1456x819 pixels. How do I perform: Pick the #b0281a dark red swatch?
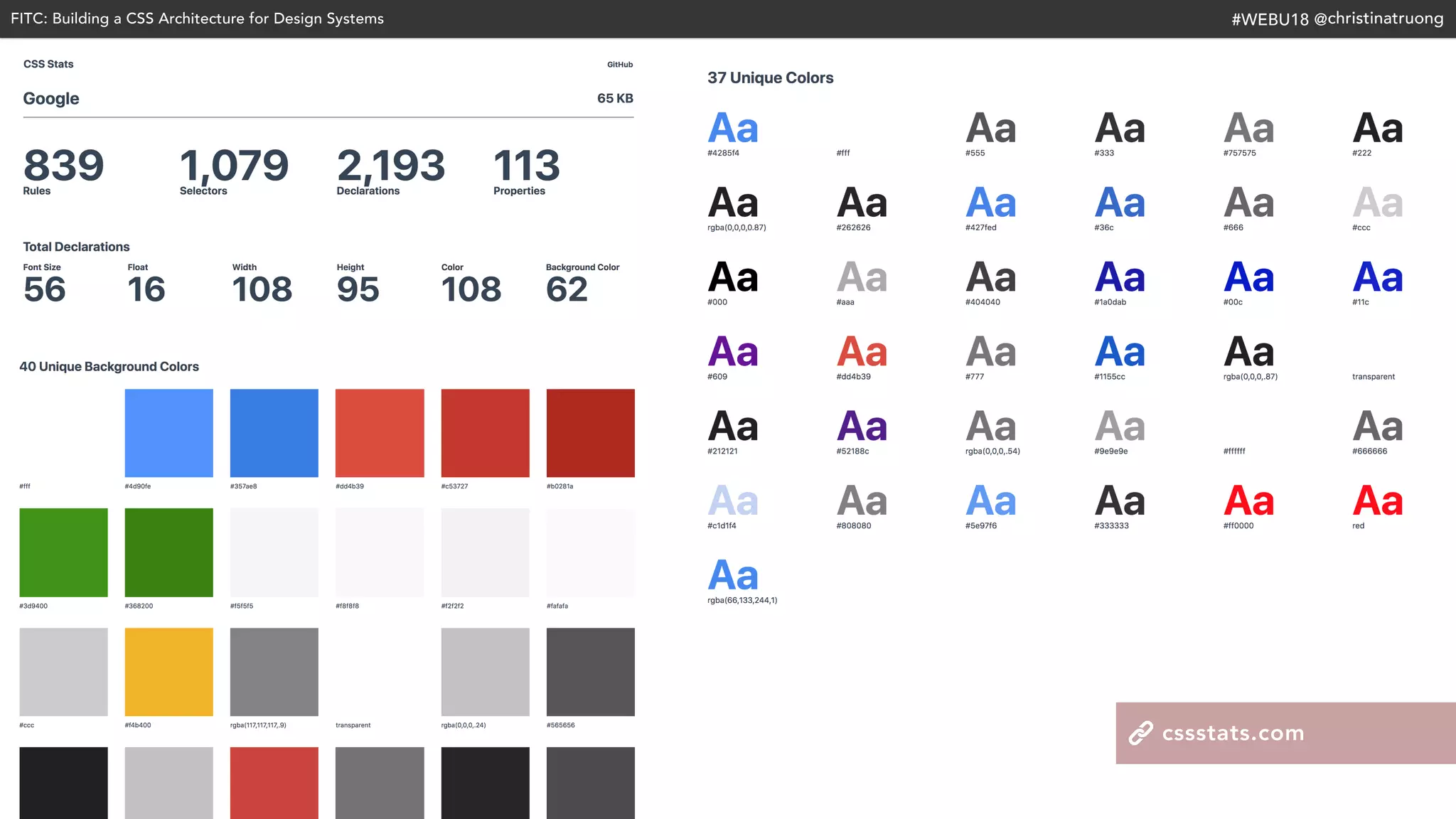pos(590,433)
